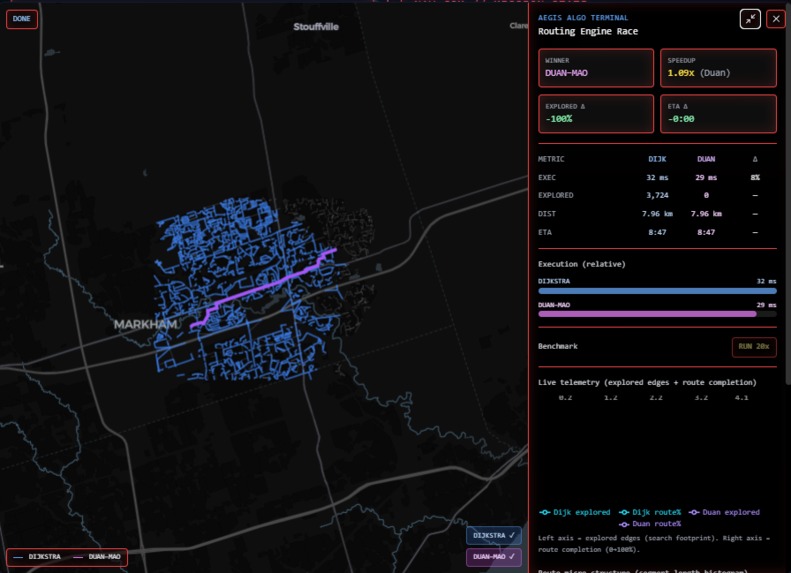This screenshot has height=573, width=791.
Task: Click the DIJK column header
Action: tap(657, 159)
